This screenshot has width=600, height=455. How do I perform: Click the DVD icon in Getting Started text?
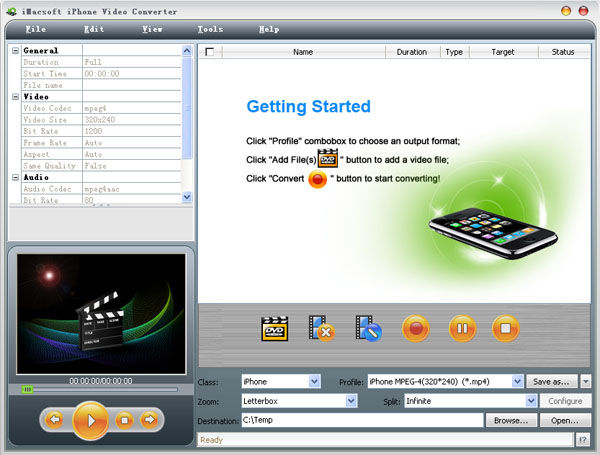click(x=328, y=158)
